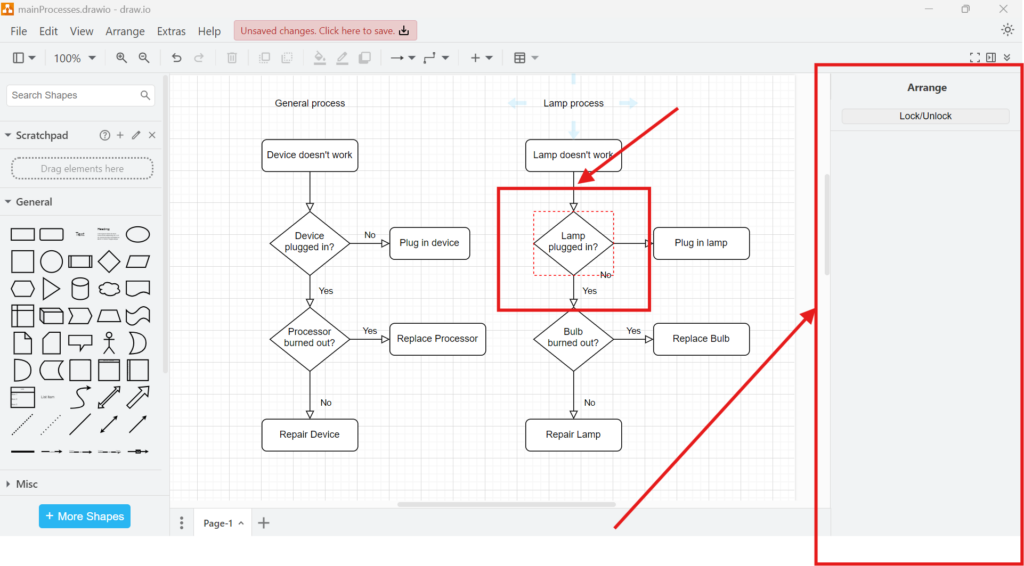Click the More Shapes button
The image size is (1024, 566).
click(x=85, y=516)
